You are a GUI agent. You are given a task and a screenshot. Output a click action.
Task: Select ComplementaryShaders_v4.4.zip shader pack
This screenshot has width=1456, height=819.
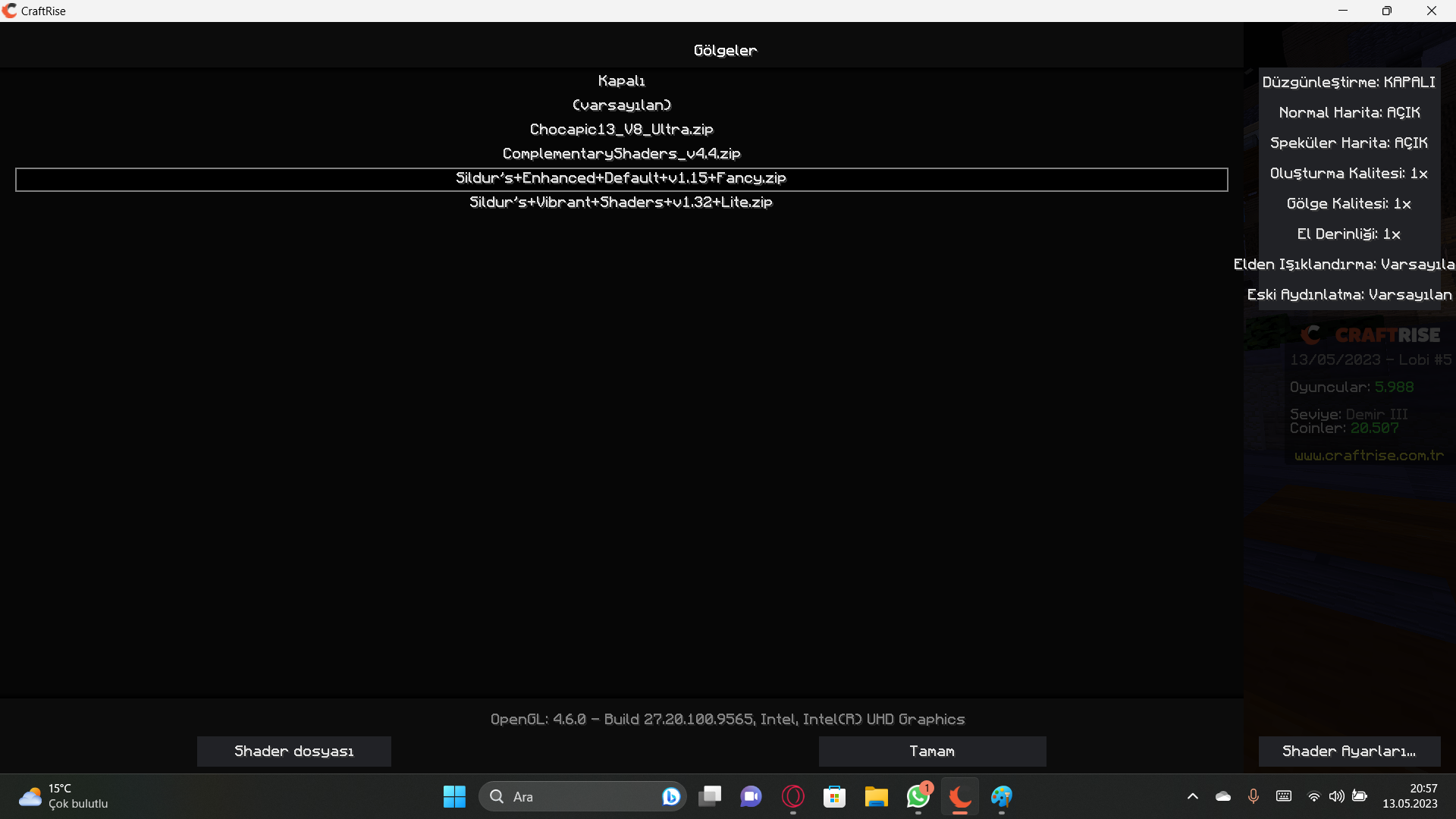click(621, 154)
